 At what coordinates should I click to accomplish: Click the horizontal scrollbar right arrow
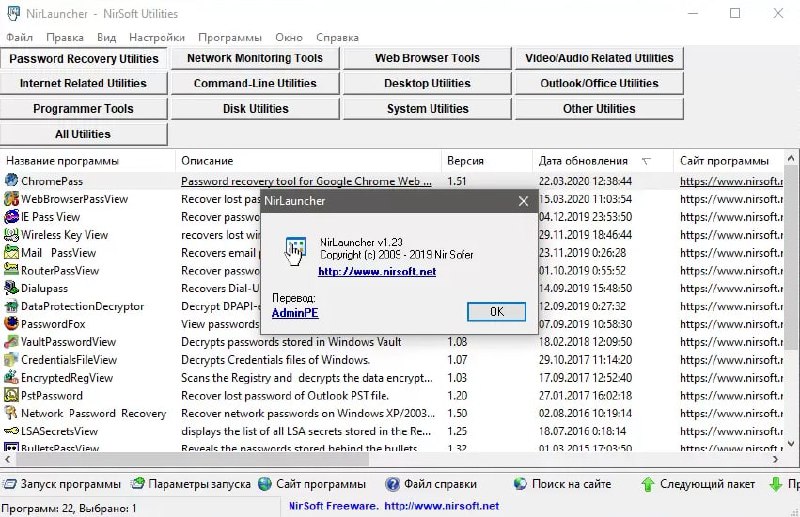coord(776,459)
